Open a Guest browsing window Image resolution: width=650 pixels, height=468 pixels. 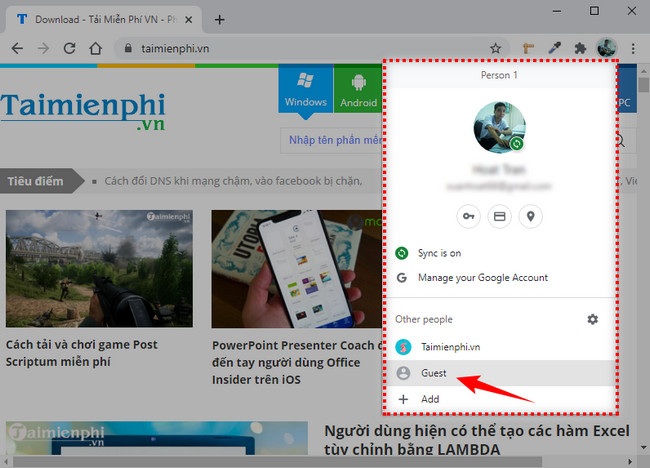point(501,373)
